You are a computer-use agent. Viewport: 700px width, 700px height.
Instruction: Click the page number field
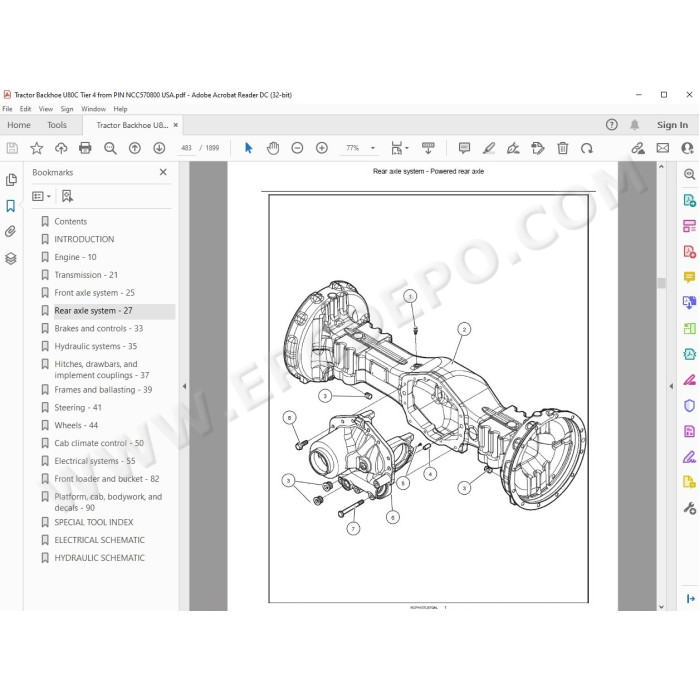[x=187, y=148]
